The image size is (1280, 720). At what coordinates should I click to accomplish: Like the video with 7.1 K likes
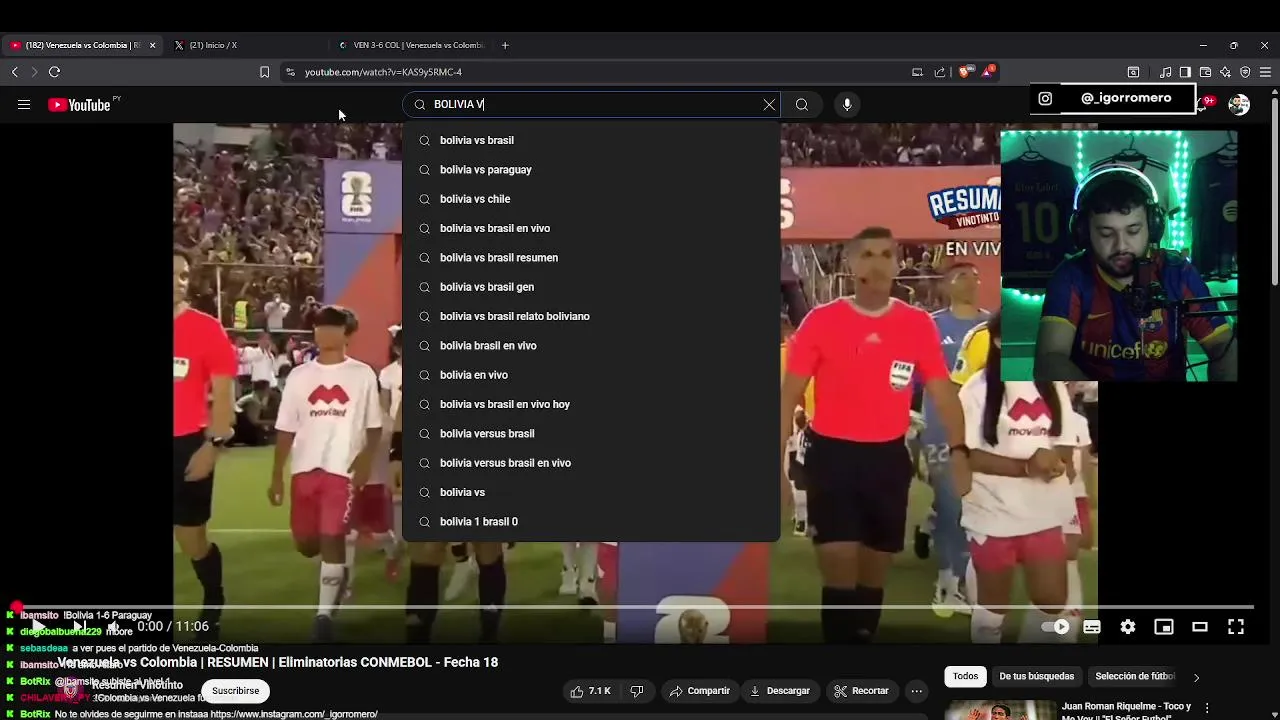(x=590, y=691)
